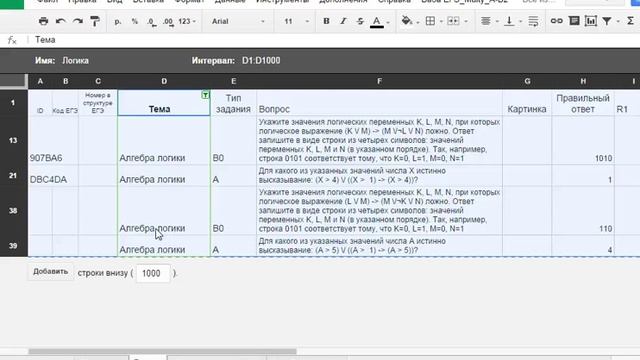
Task: Click the select-all corner box
Action: coord(13,81)
